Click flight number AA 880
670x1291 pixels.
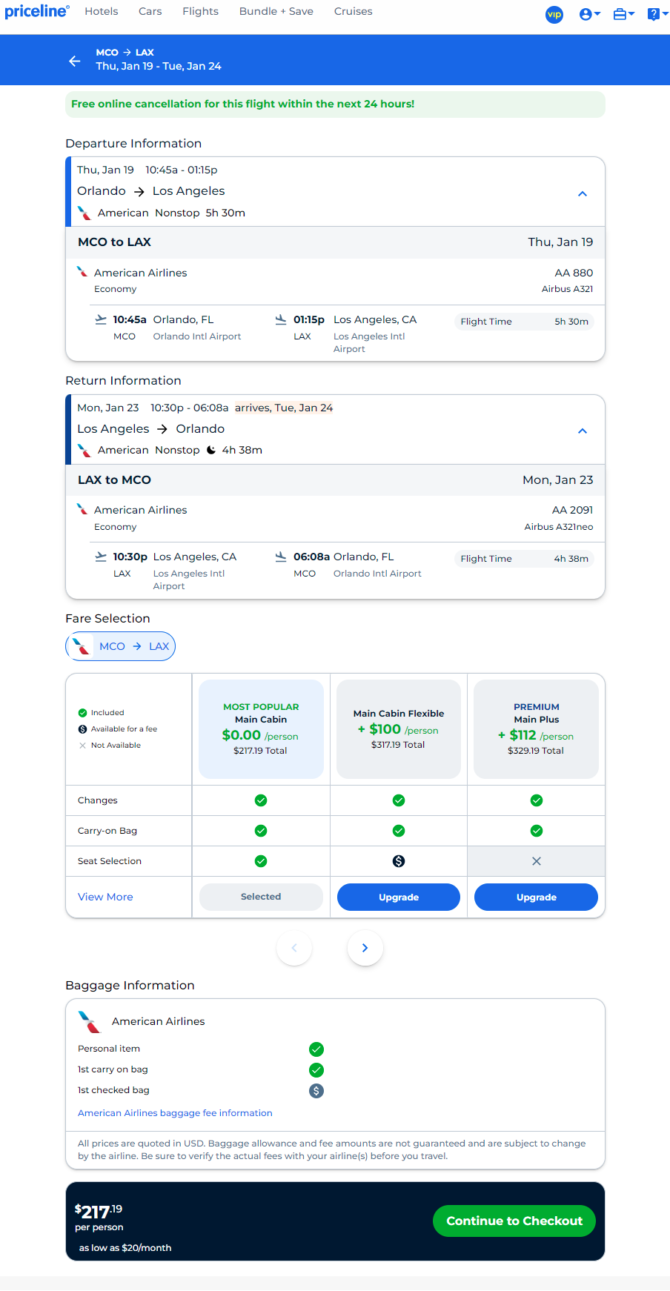[574, 273]
